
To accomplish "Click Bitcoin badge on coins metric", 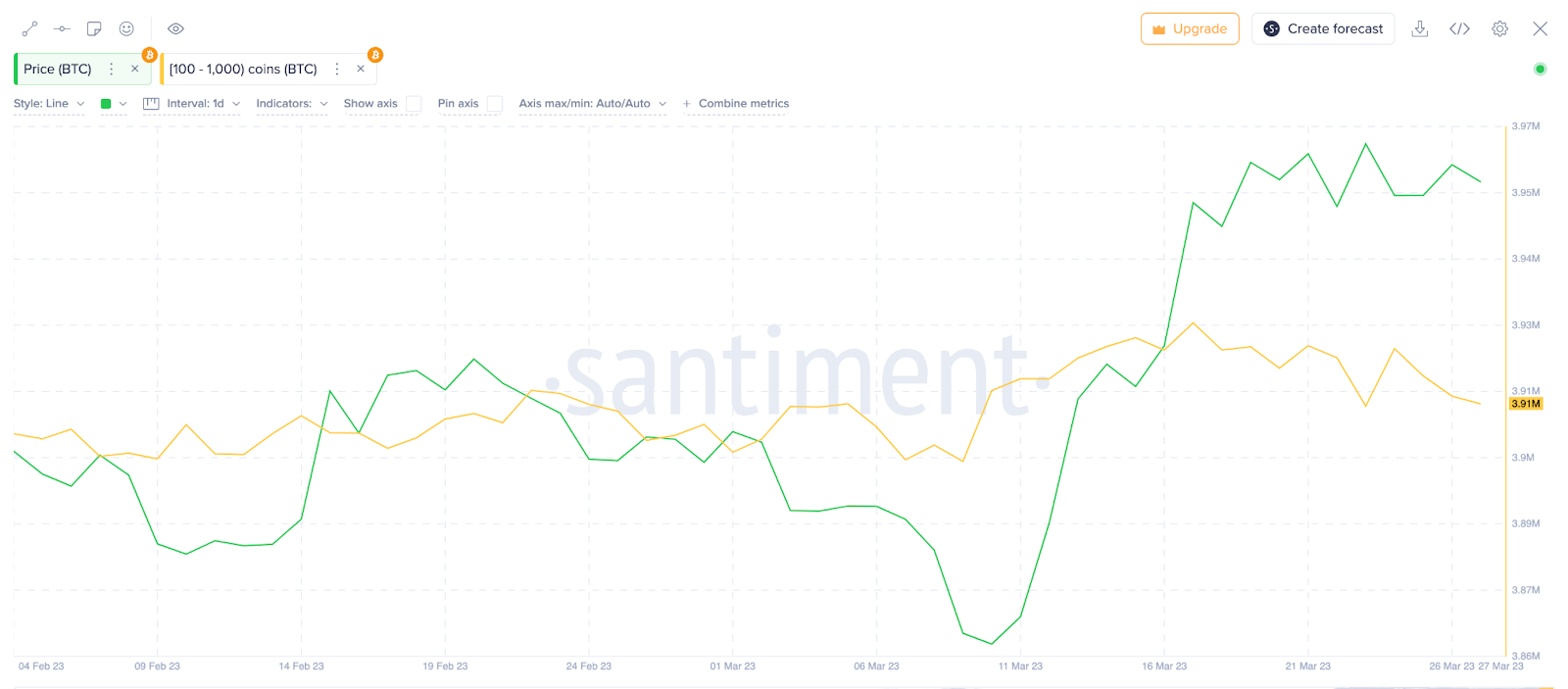I will tap(375, 55).
